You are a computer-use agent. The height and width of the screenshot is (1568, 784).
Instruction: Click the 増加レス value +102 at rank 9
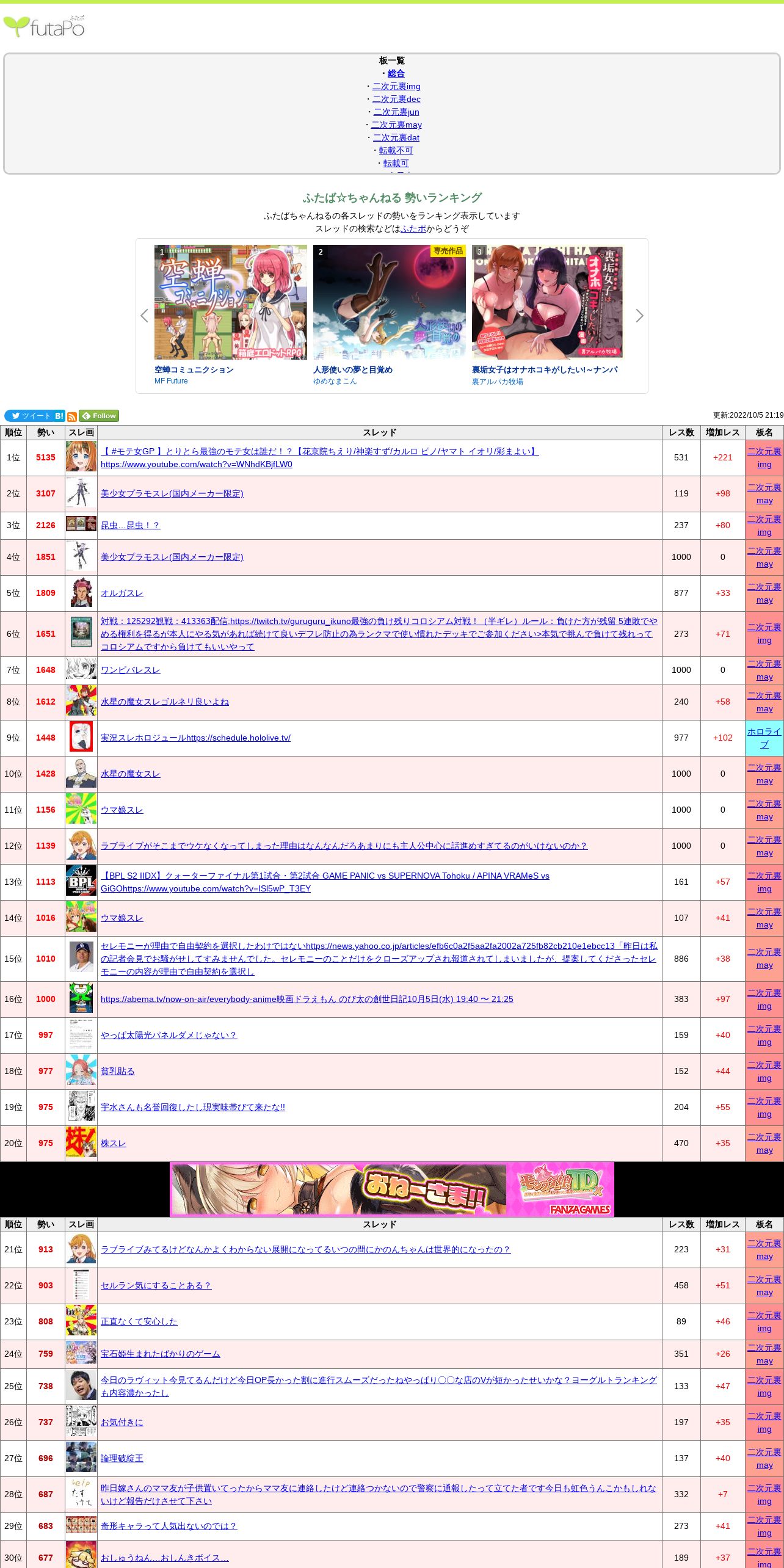[x=723, y=738]
